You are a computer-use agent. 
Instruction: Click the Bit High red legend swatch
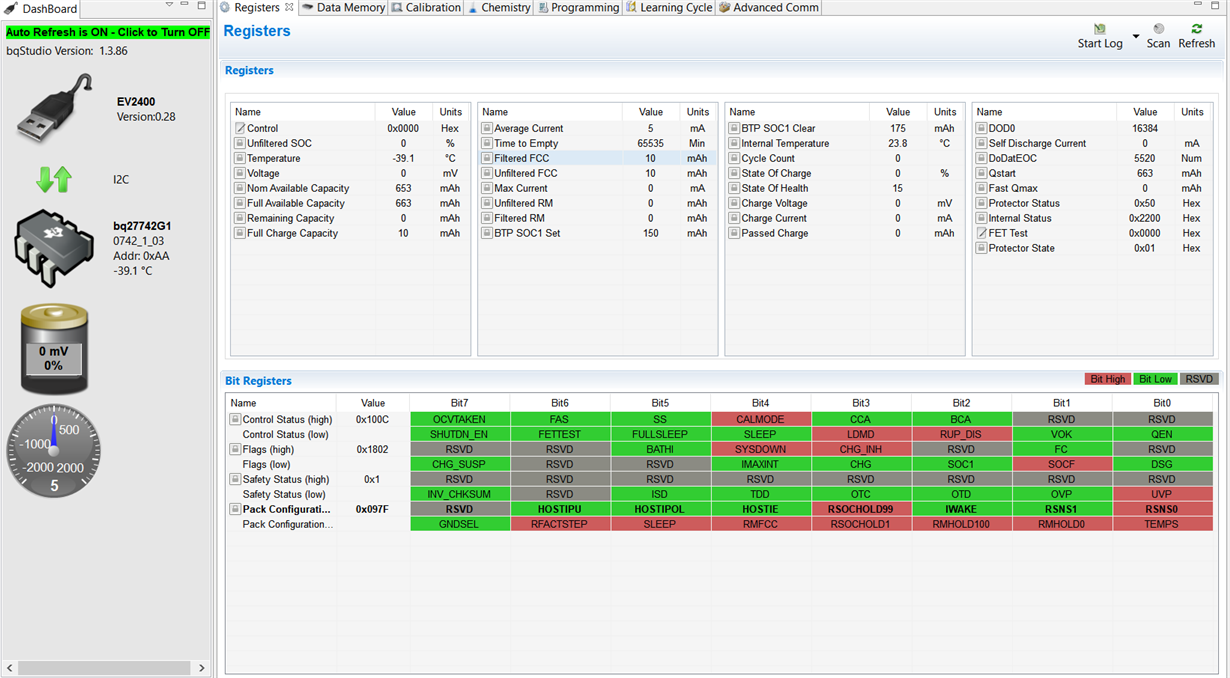(x=1108, y=379)
